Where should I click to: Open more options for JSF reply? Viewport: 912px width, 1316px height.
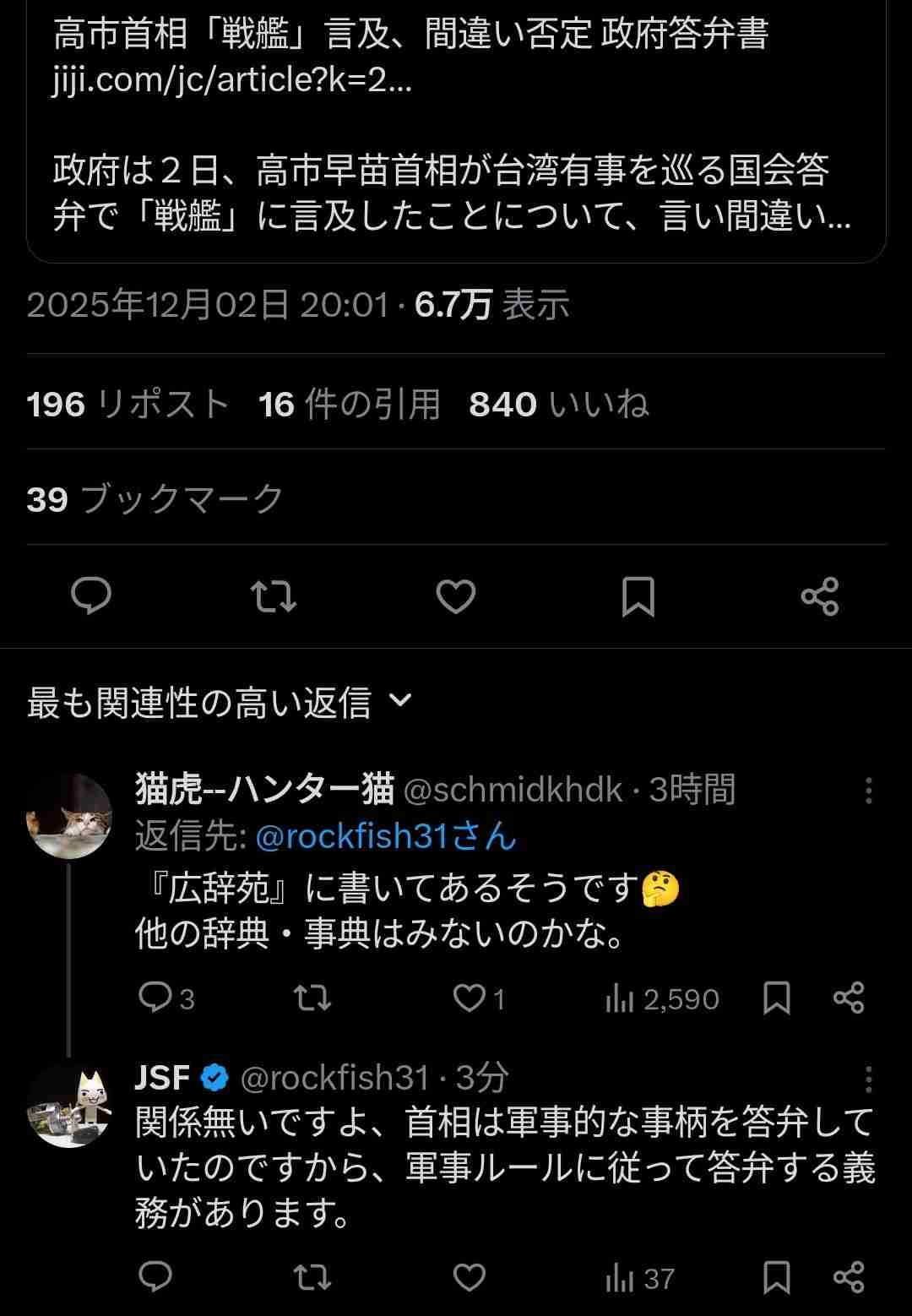click(868, 1079)
